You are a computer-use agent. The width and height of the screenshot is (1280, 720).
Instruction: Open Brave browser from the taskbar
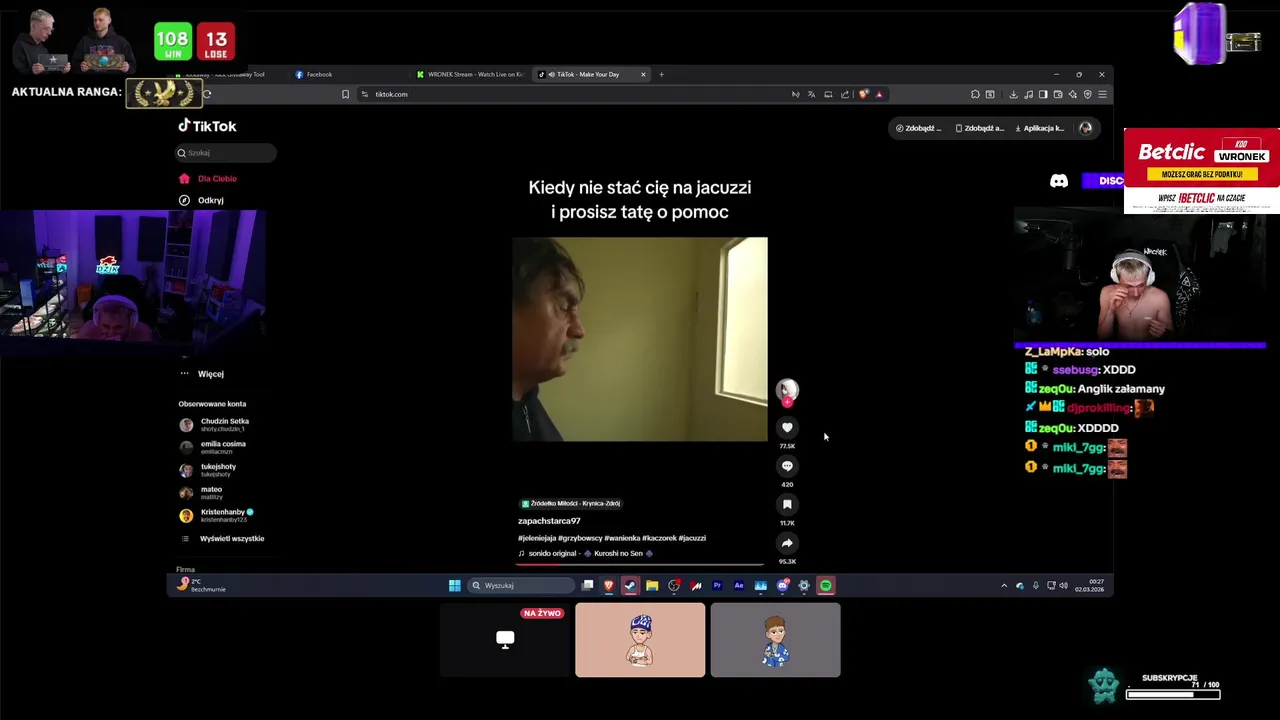click(x=608, y=585)
